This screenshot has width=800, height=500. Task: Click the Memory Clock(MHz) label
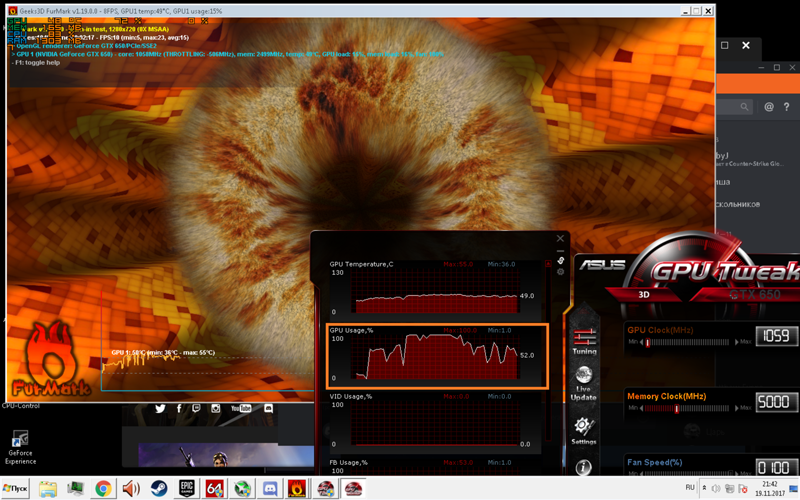pos(666,396)
